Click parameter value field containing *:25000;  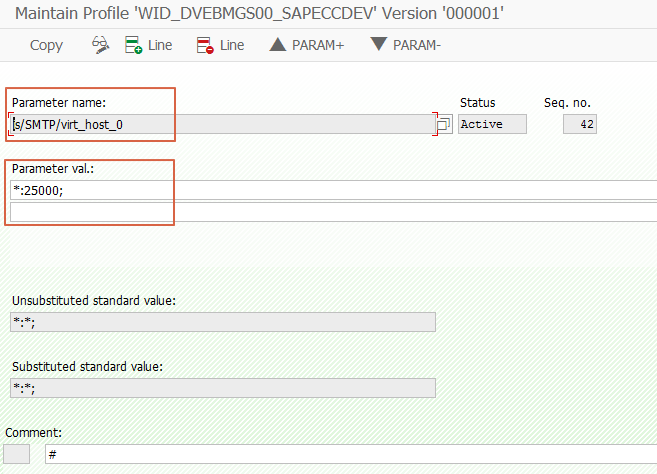coord(334,190)
